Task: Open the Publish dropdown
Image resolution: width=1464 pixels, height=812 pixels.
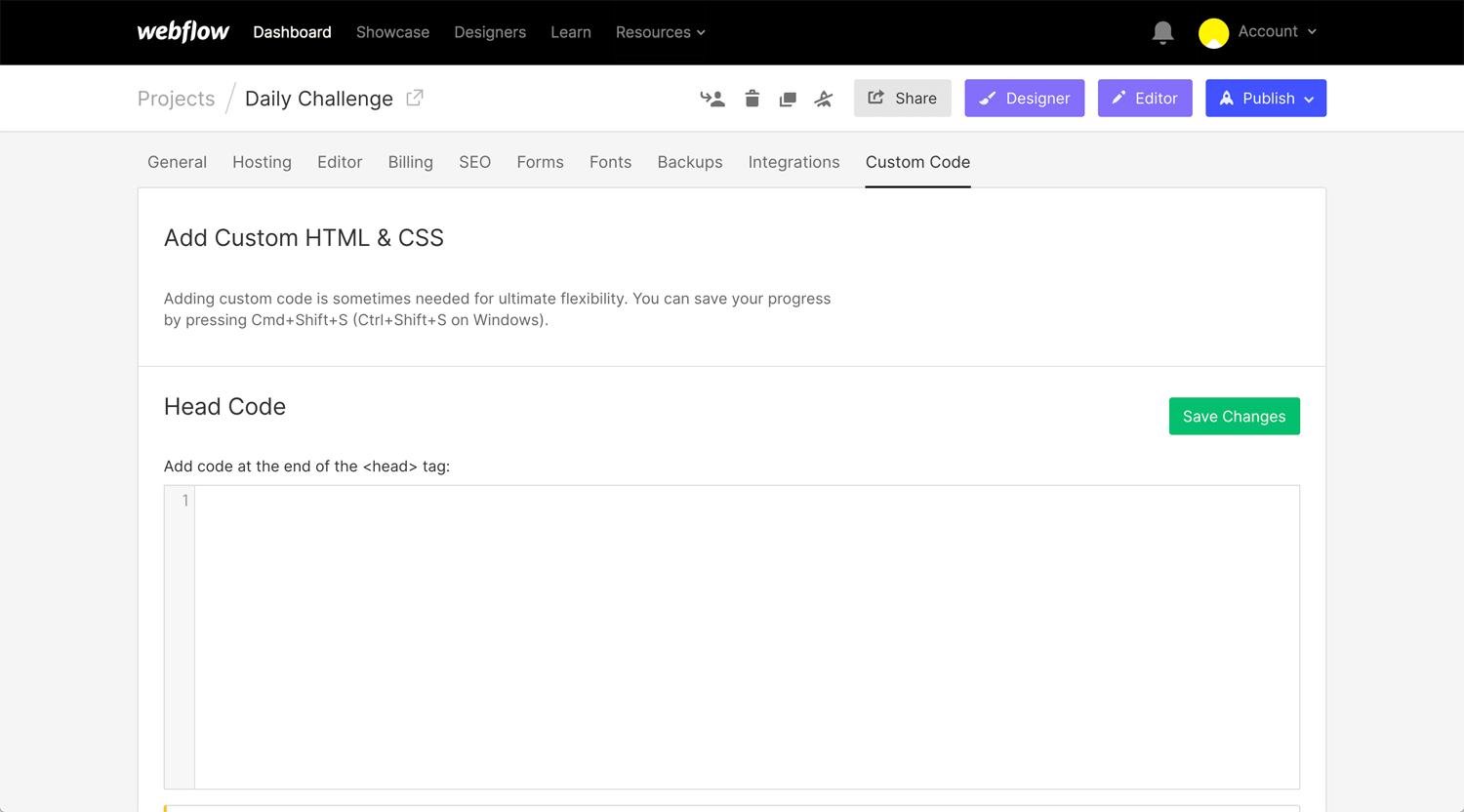Action: tap(1266, 98)
